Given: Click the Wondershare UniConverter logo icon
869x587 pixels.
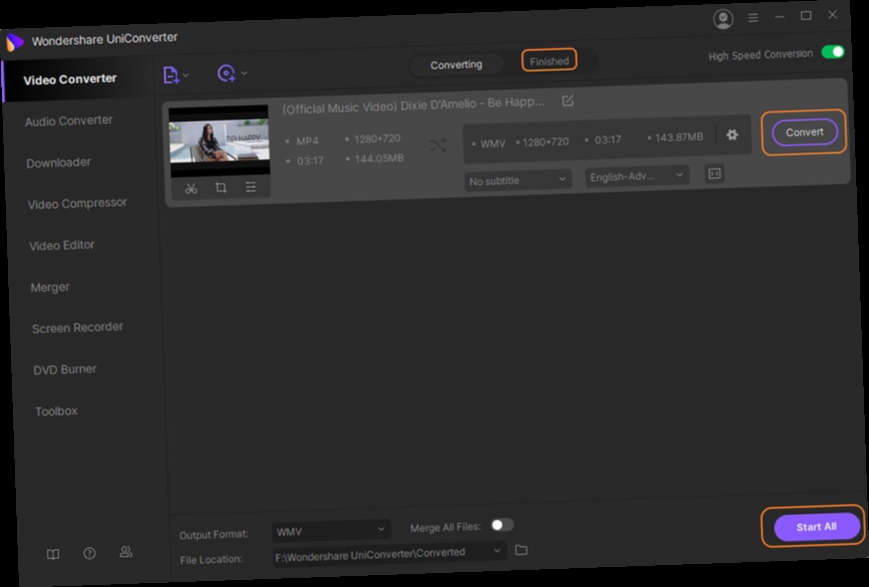Looking at the screenshot, I should pos(14,42).
